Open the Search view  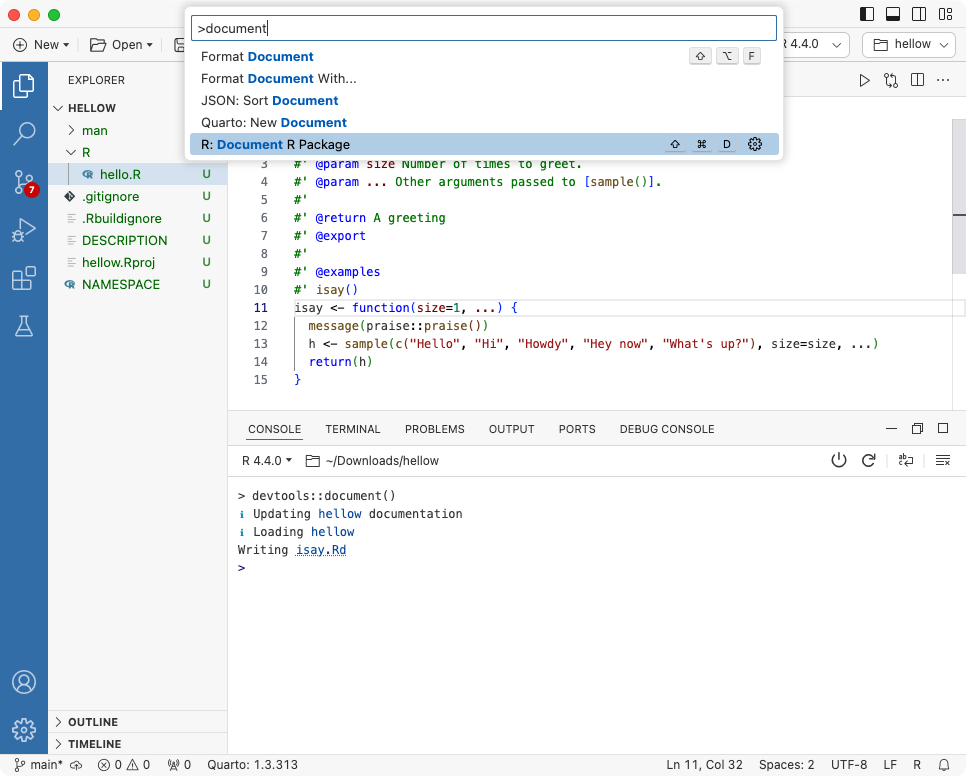point(24,133)
